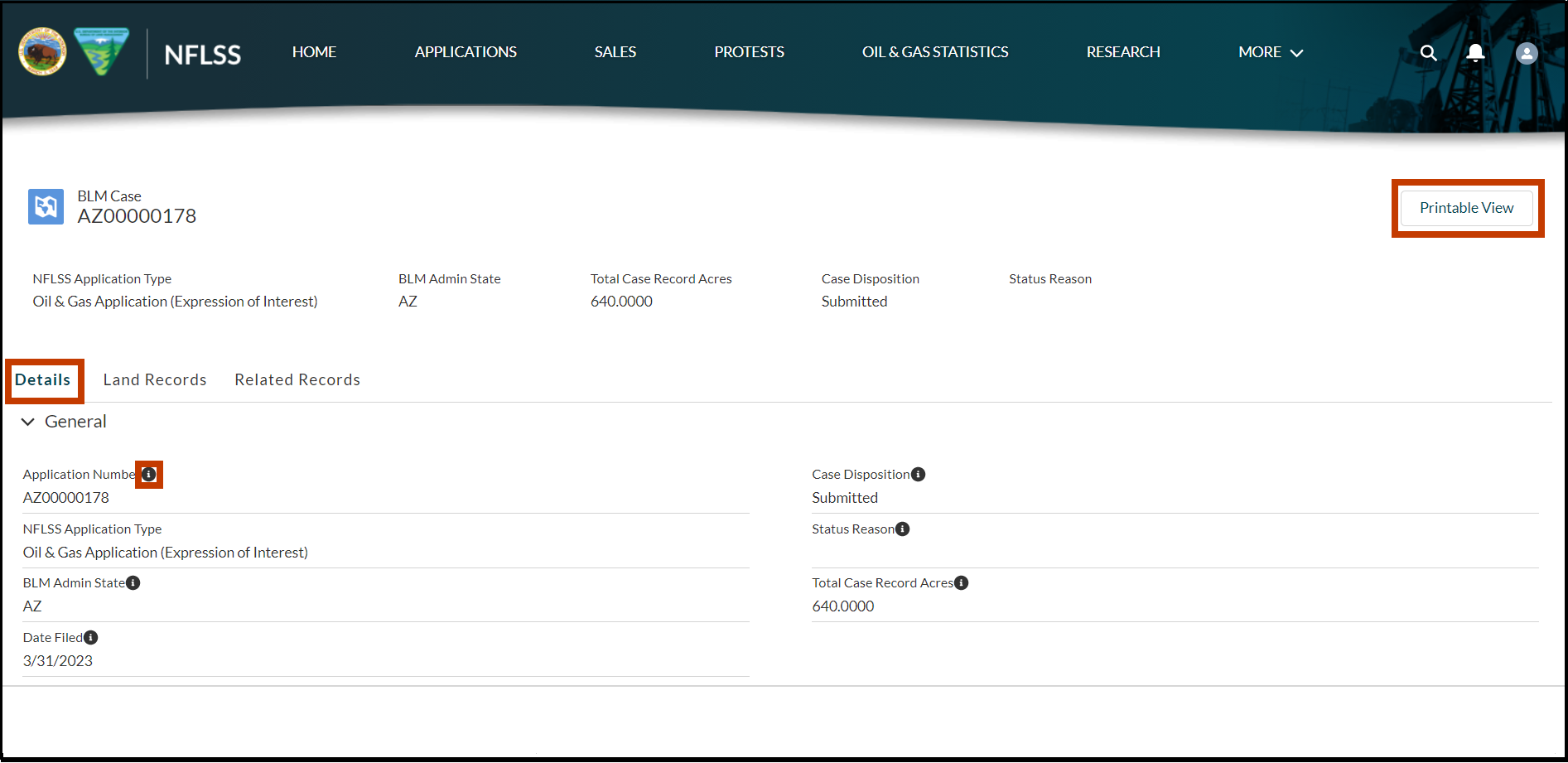Image resolution: width=1568 pixels, height=763 pixels.
Task: Click the Status Reason info icon
Action: pos(902,529)
